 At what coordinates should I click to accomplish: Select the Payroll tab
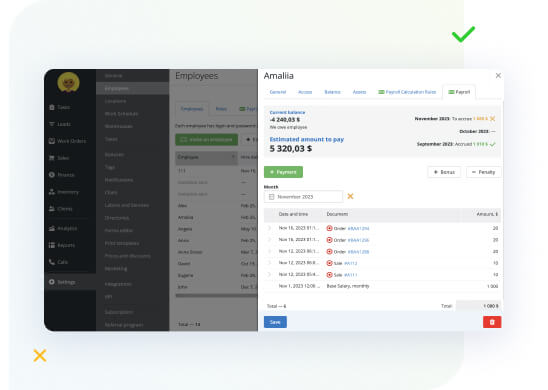(459, 92)
